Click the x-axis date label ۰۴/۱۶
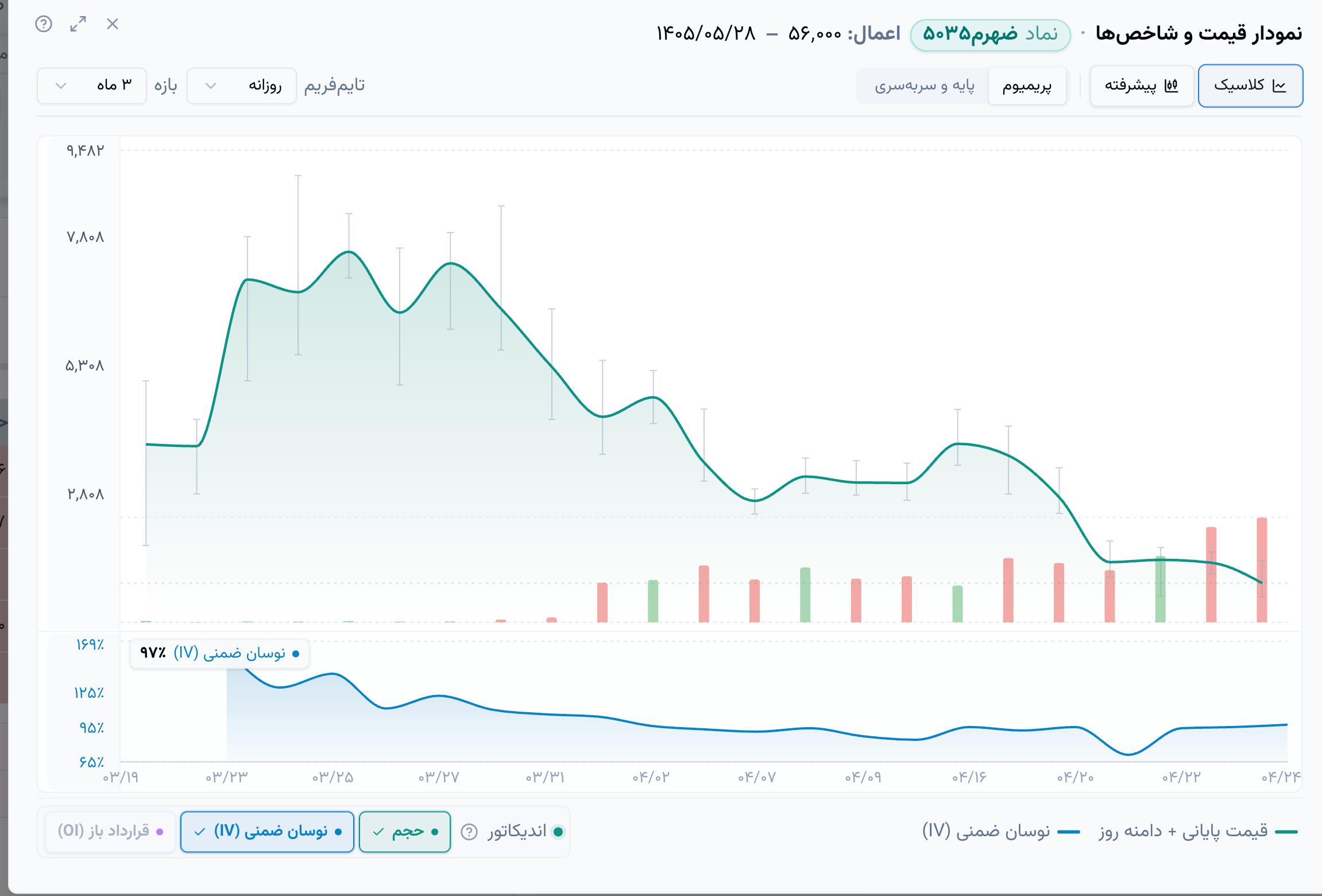The height and width of the screenshot is (896, 1322). (x=969, y=777)
